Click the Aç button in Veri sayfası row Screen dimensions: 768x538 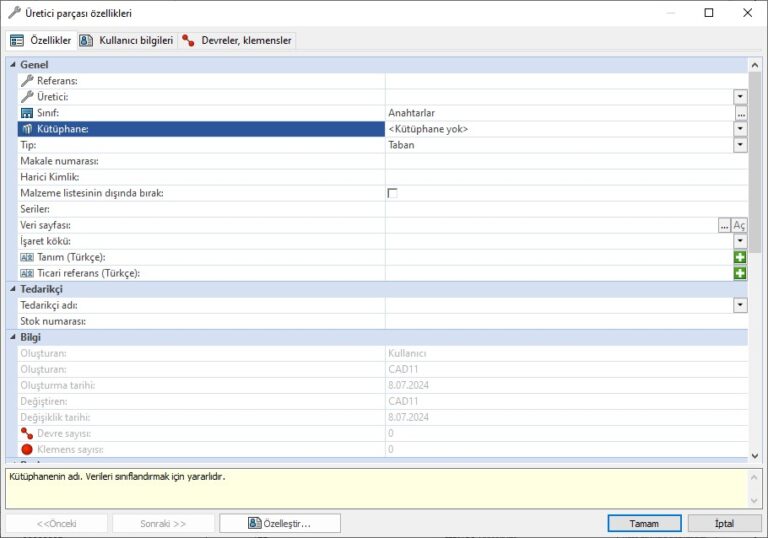point(739,225)
